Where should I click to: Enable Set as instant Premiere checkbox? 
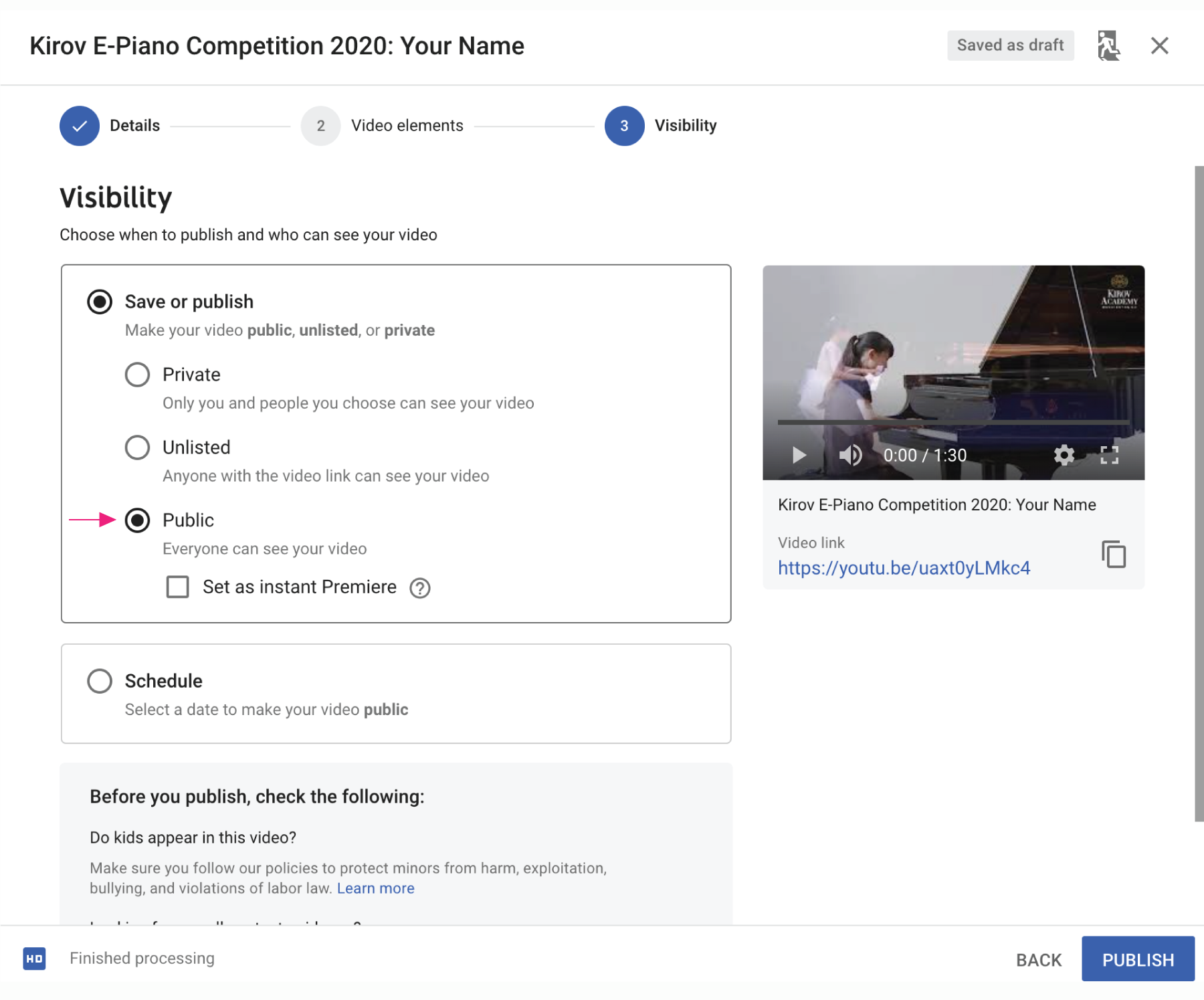178,587
